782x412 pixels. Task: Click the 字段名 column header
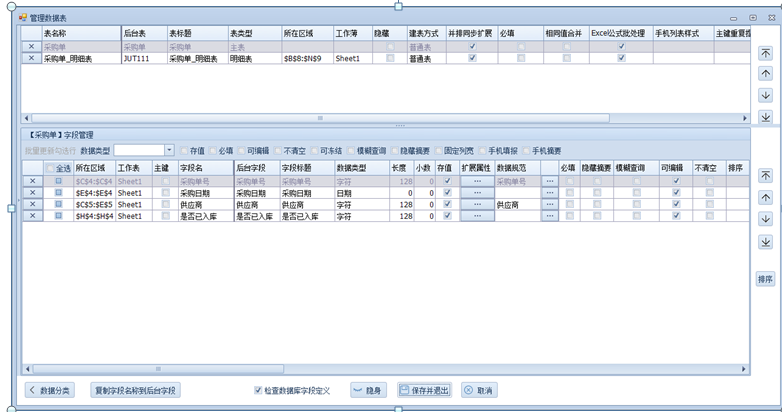tap(205, 168)
